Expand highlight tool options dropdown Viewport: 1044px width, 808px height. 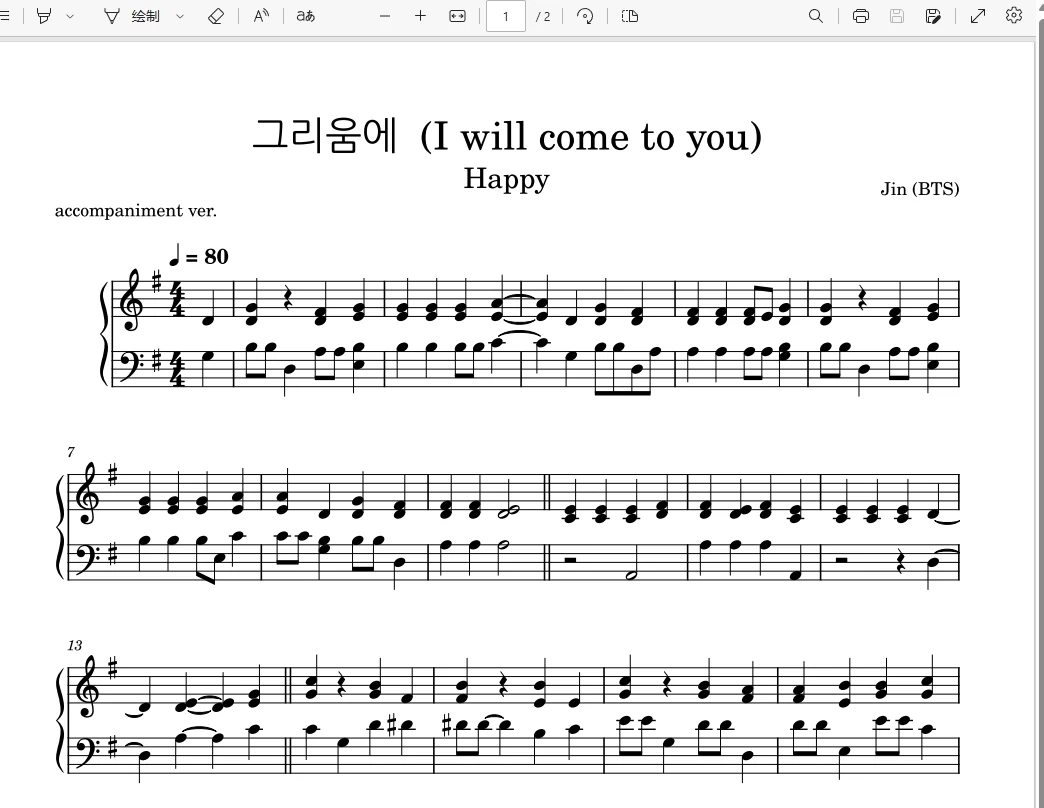coord(70,16)
